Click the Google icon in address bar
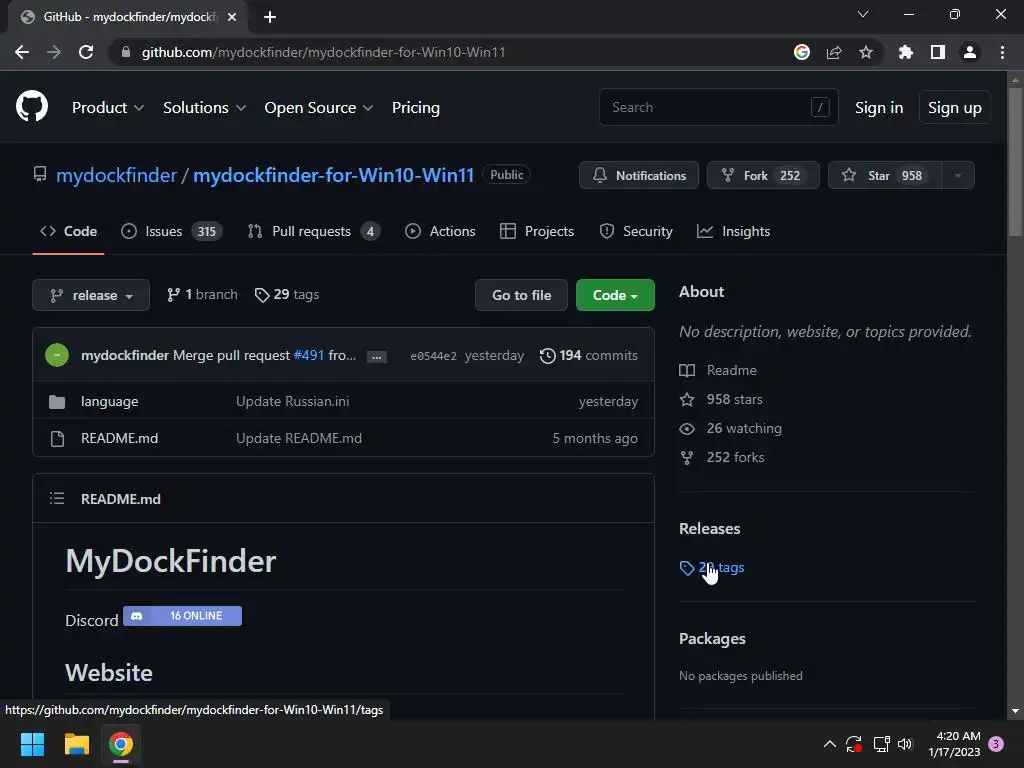The height and width of the screenshot is (768, 1024). [801, 52]
